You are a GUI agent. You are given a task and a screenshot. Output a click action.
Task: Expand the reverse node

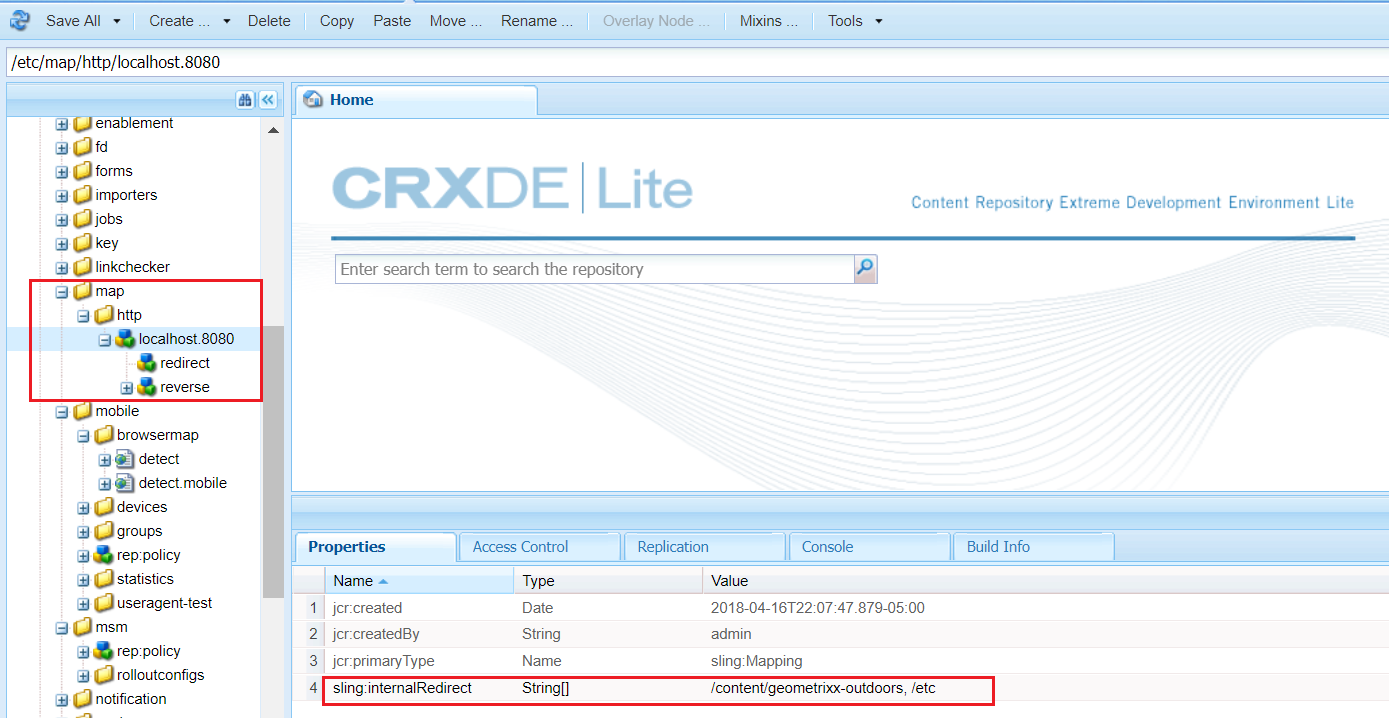(128, 387)
